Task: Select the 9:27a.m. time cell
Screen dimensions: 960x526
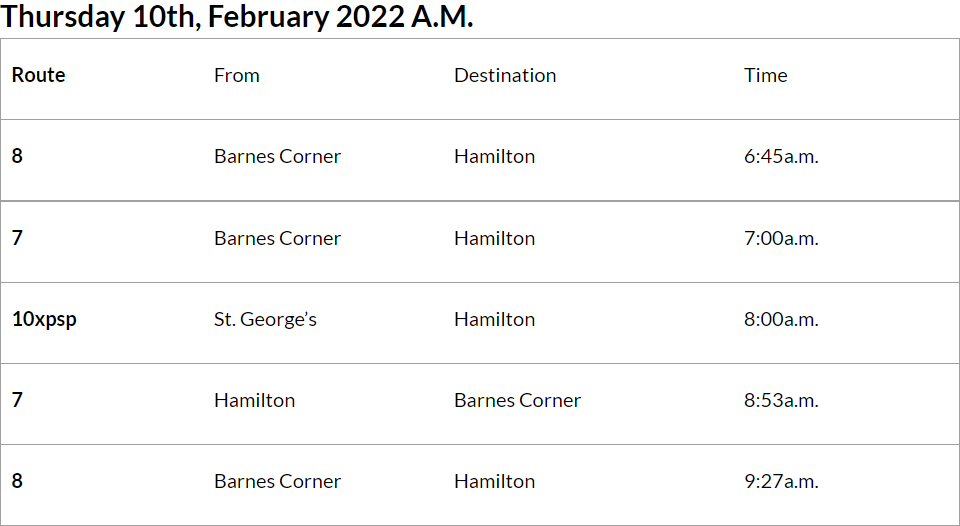Action: click(781, 481)
